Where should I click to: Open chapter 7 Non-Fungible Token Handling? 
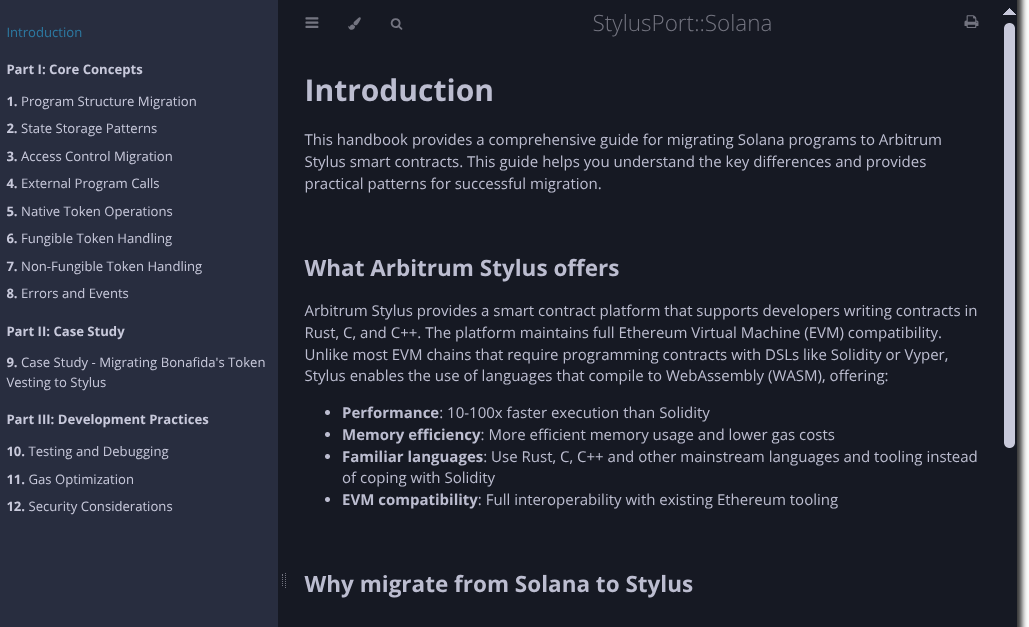pos(104,267)
